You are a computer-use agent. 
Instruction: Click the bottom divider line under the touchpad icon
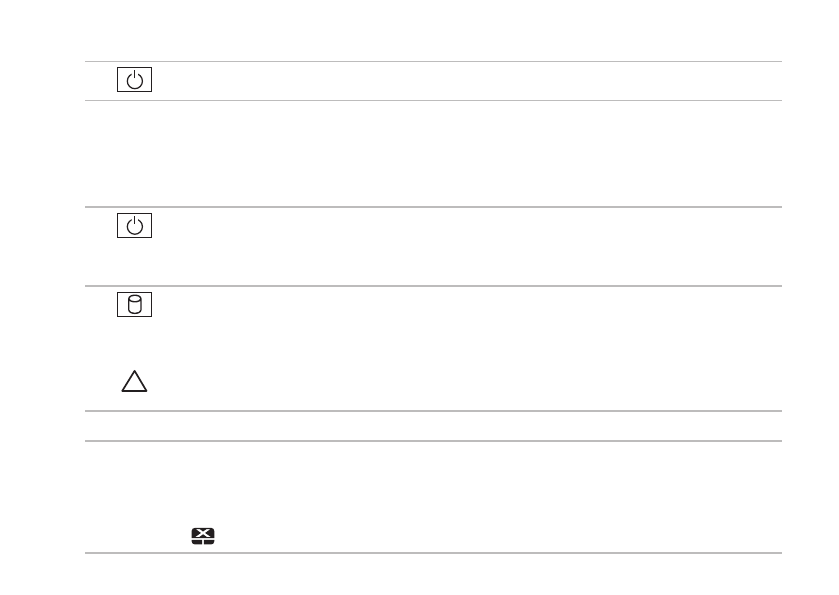(x=430, y=553)
